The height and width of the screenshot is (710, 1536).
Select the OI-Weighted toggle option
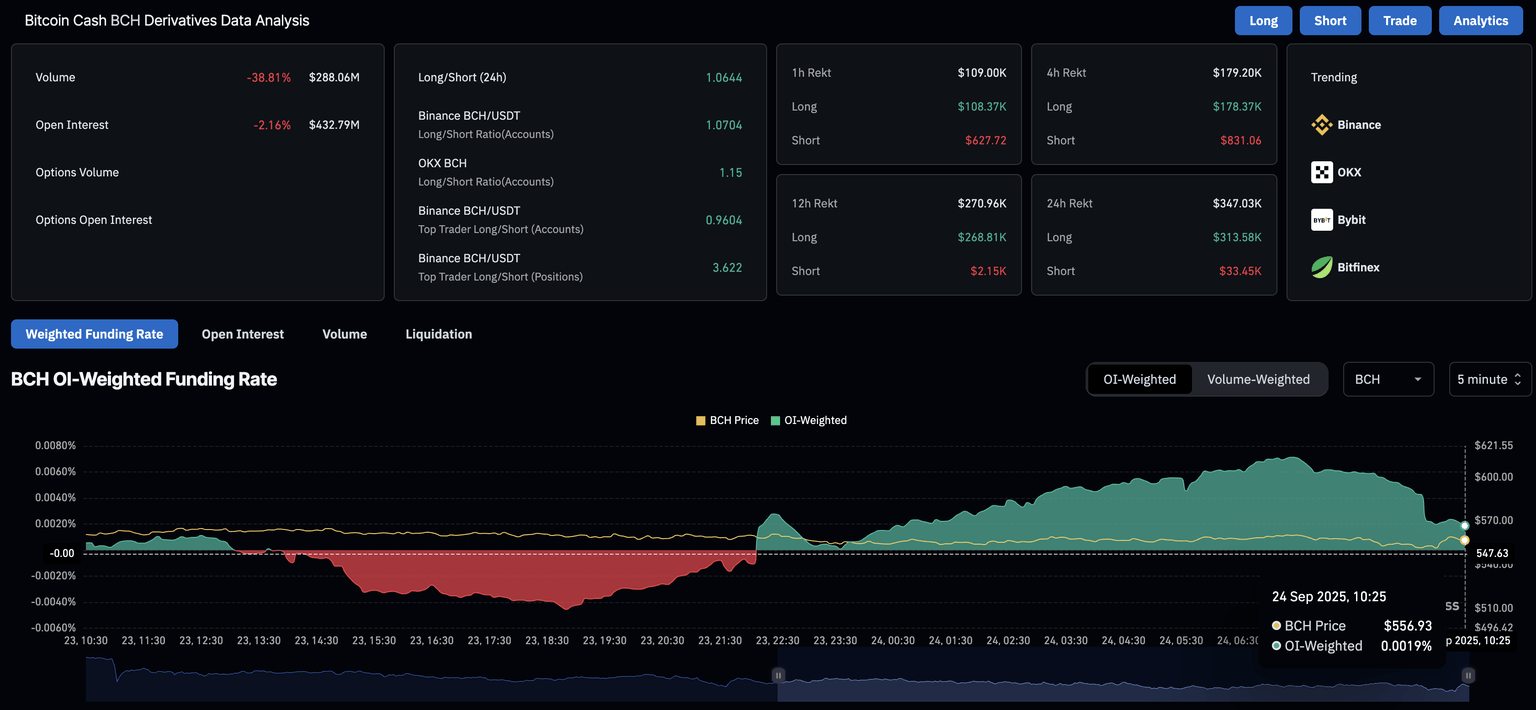click(x=1139, y=379)
